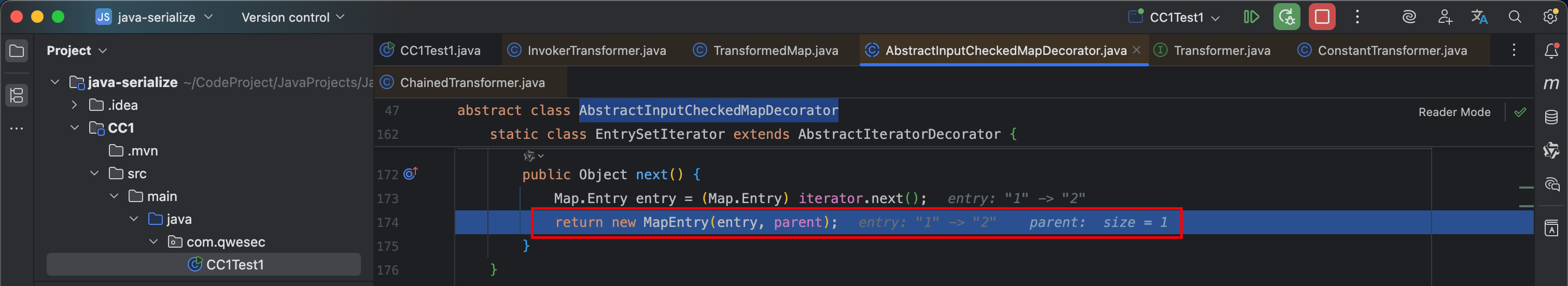Close the AbstractInputCheckedMapDecorator.java tab

click(1136, 50)
